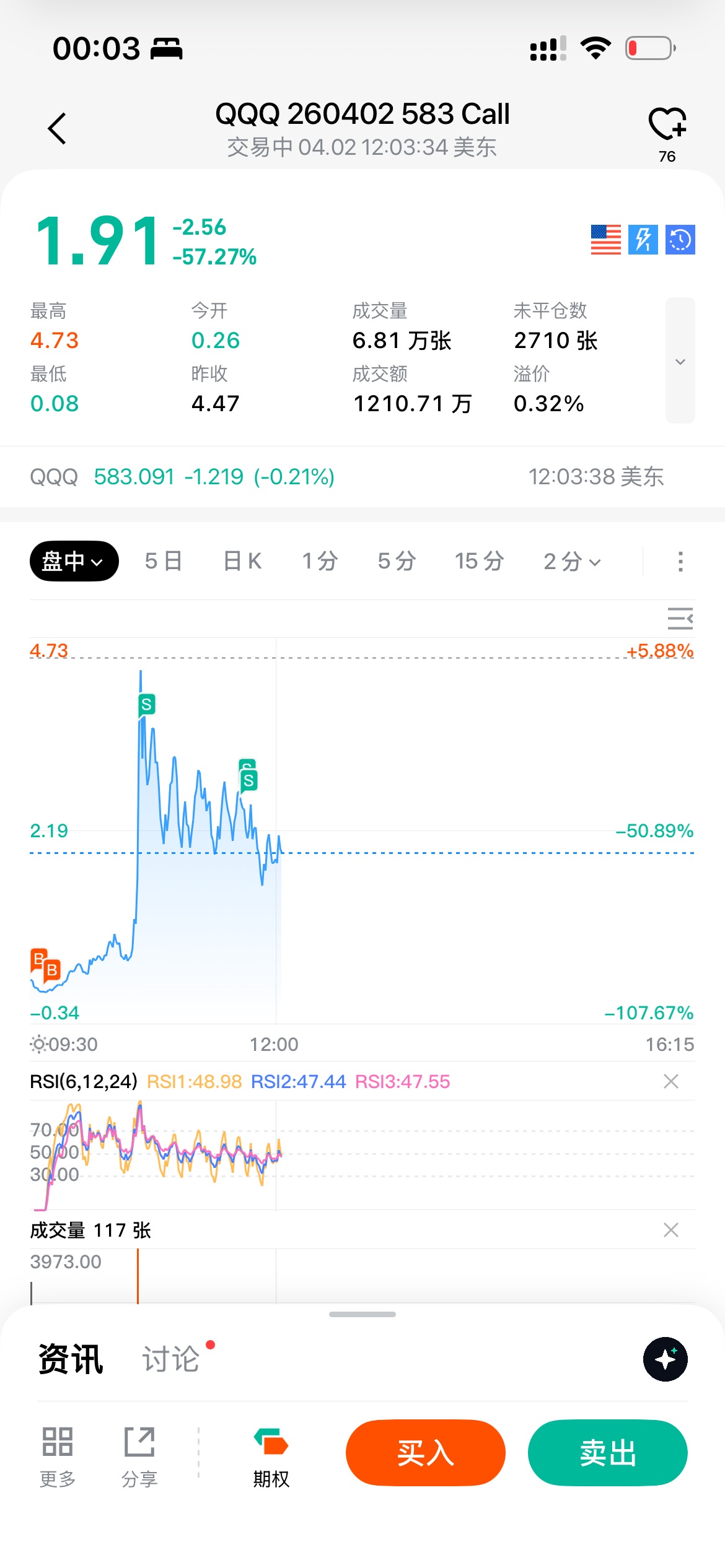Open the 盘中 session dropdown

74,562
